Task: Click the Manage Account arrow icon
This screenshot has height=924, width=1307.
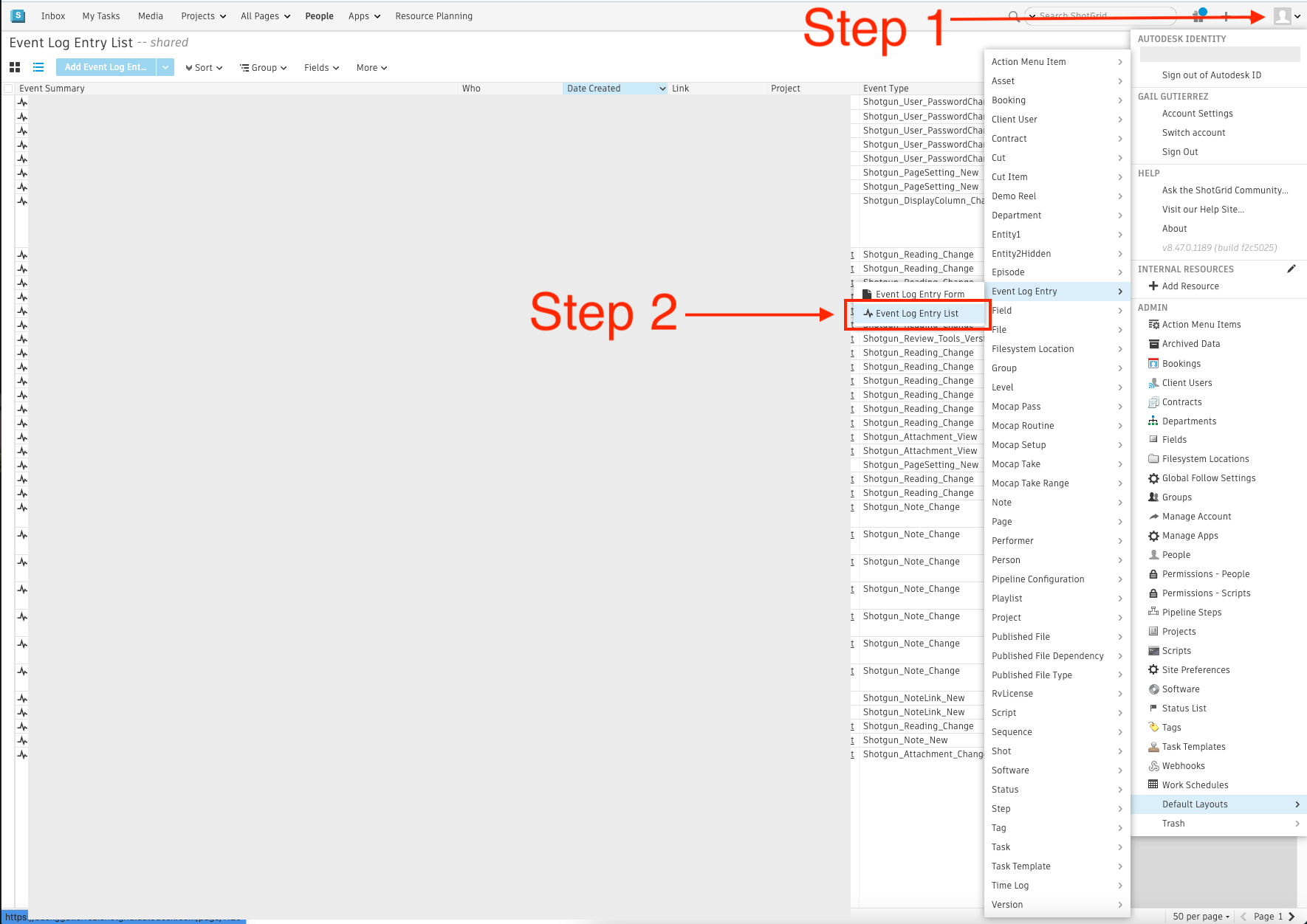Action: tap(1153, 517)
